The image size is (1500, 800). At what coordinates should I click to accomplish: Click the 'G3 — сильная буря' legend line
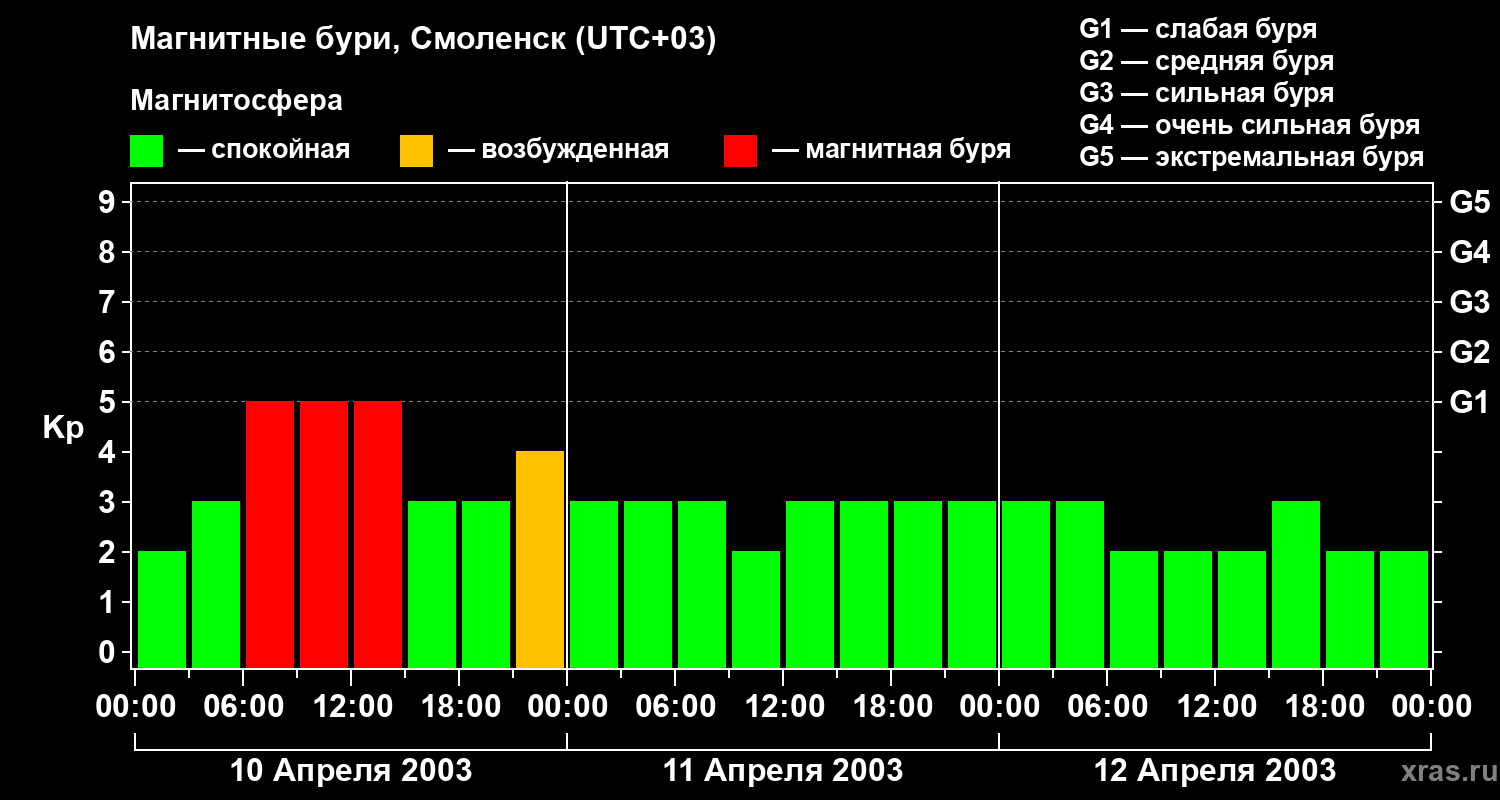(1207, 93)
